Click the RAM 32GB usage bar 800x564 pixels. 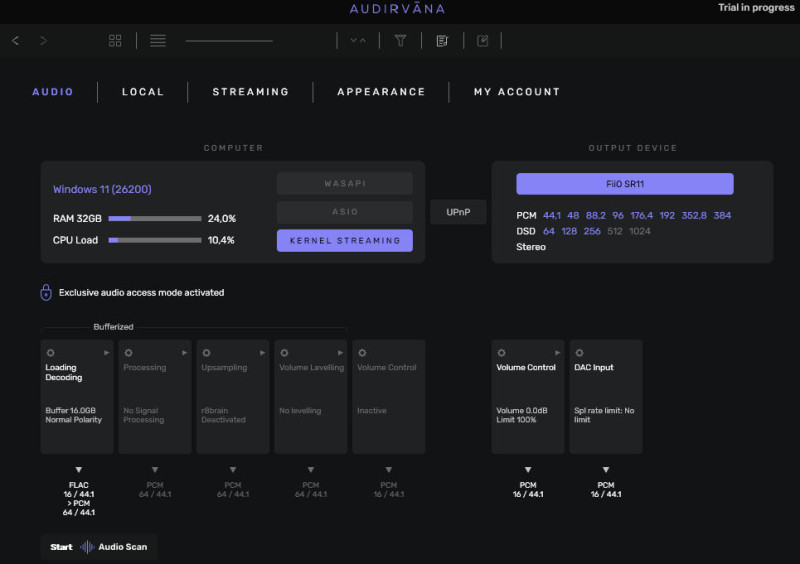pyautogui.click(x=155, y=218)
